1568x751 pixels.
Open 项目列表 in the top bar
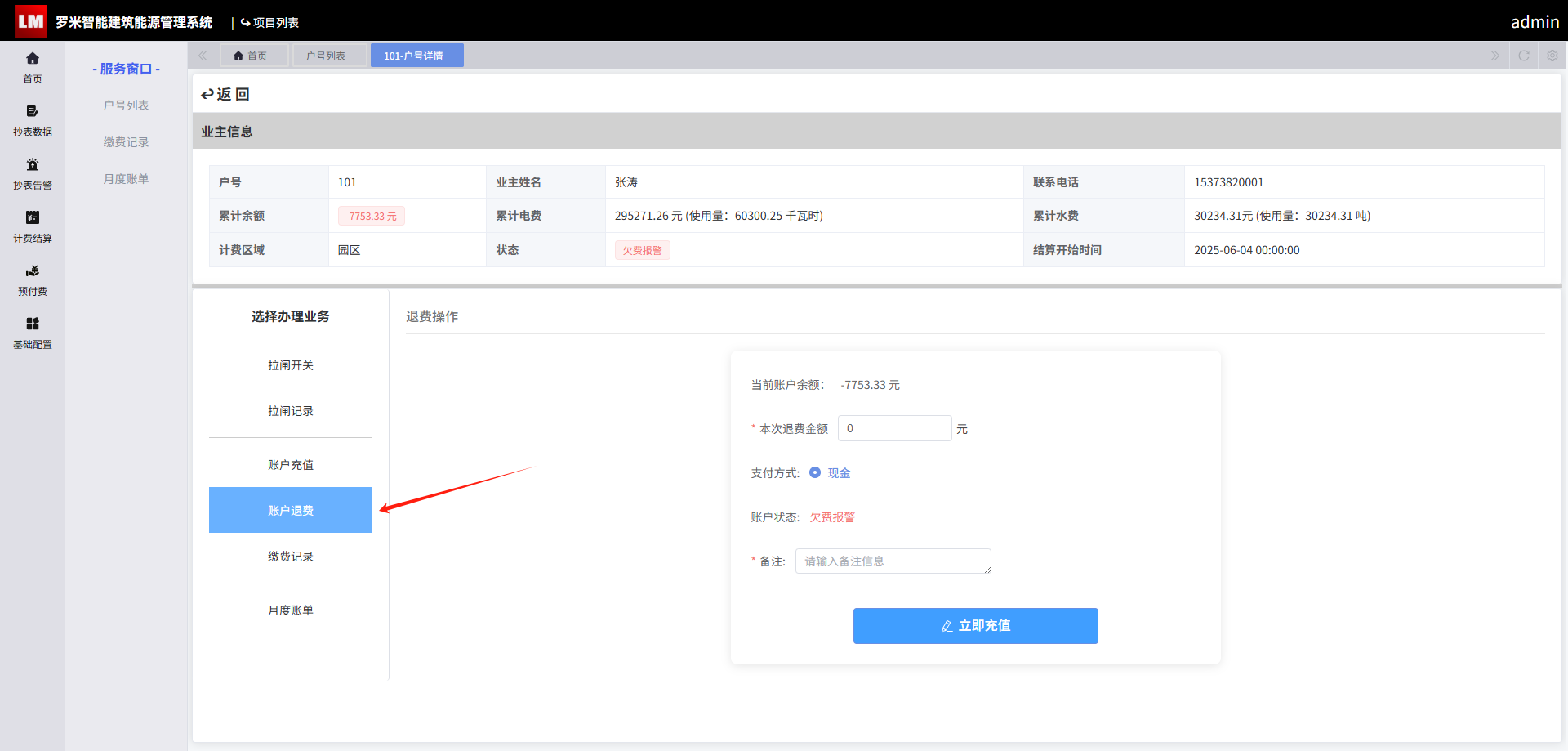click(x=269, y=23)
